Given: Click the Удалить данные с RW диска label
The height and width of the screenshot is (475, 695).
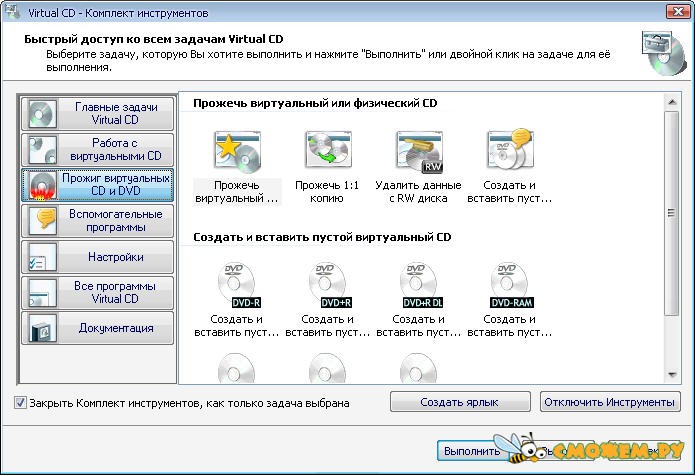Looking at the screenshot, I should pos(418,191).
